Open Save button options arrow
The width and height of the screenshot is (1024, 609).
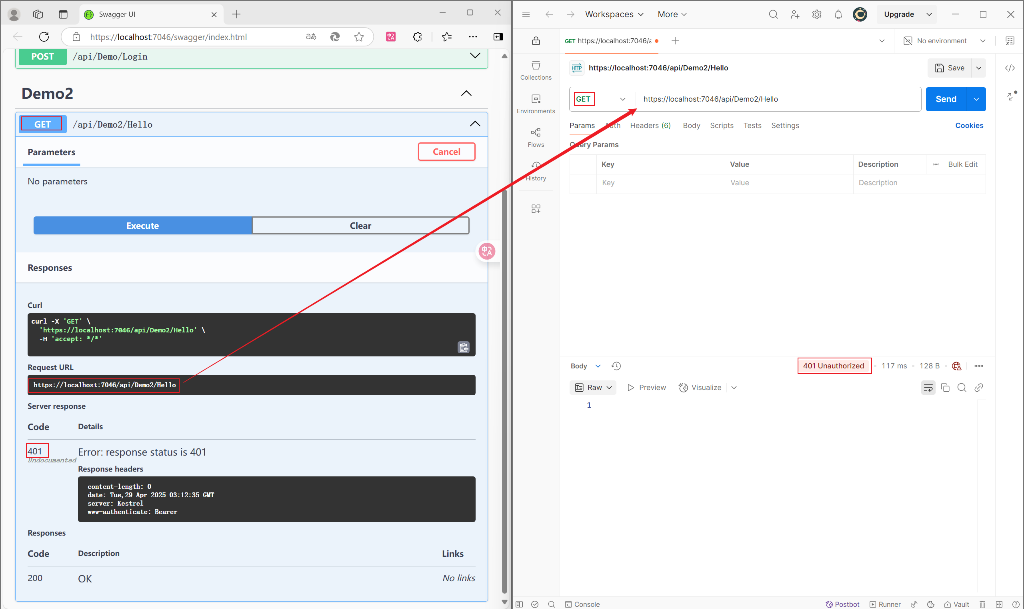click(x=978, y=68)
